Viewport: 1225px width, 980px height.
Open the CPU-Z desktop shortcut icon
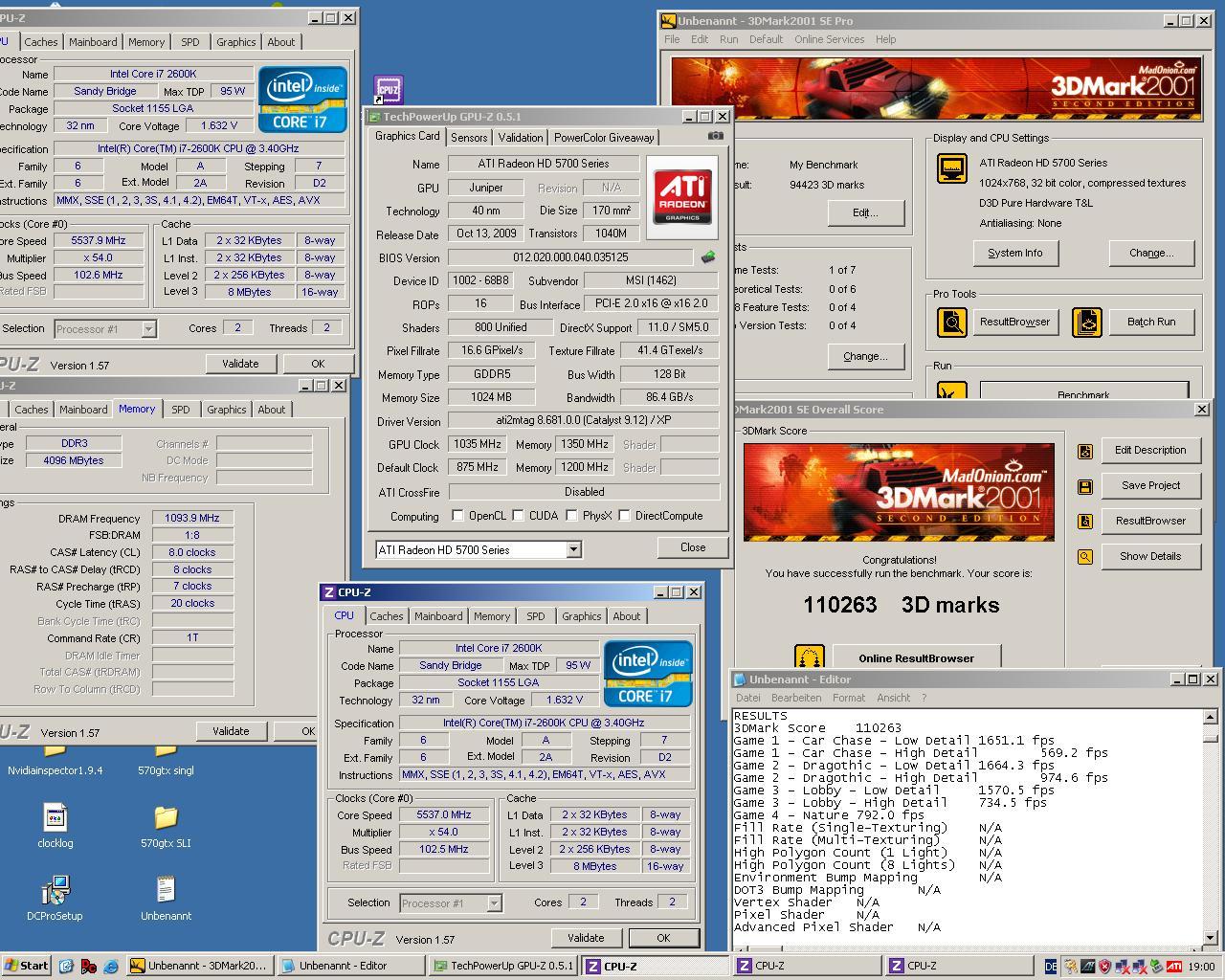[x=389, y=89]
